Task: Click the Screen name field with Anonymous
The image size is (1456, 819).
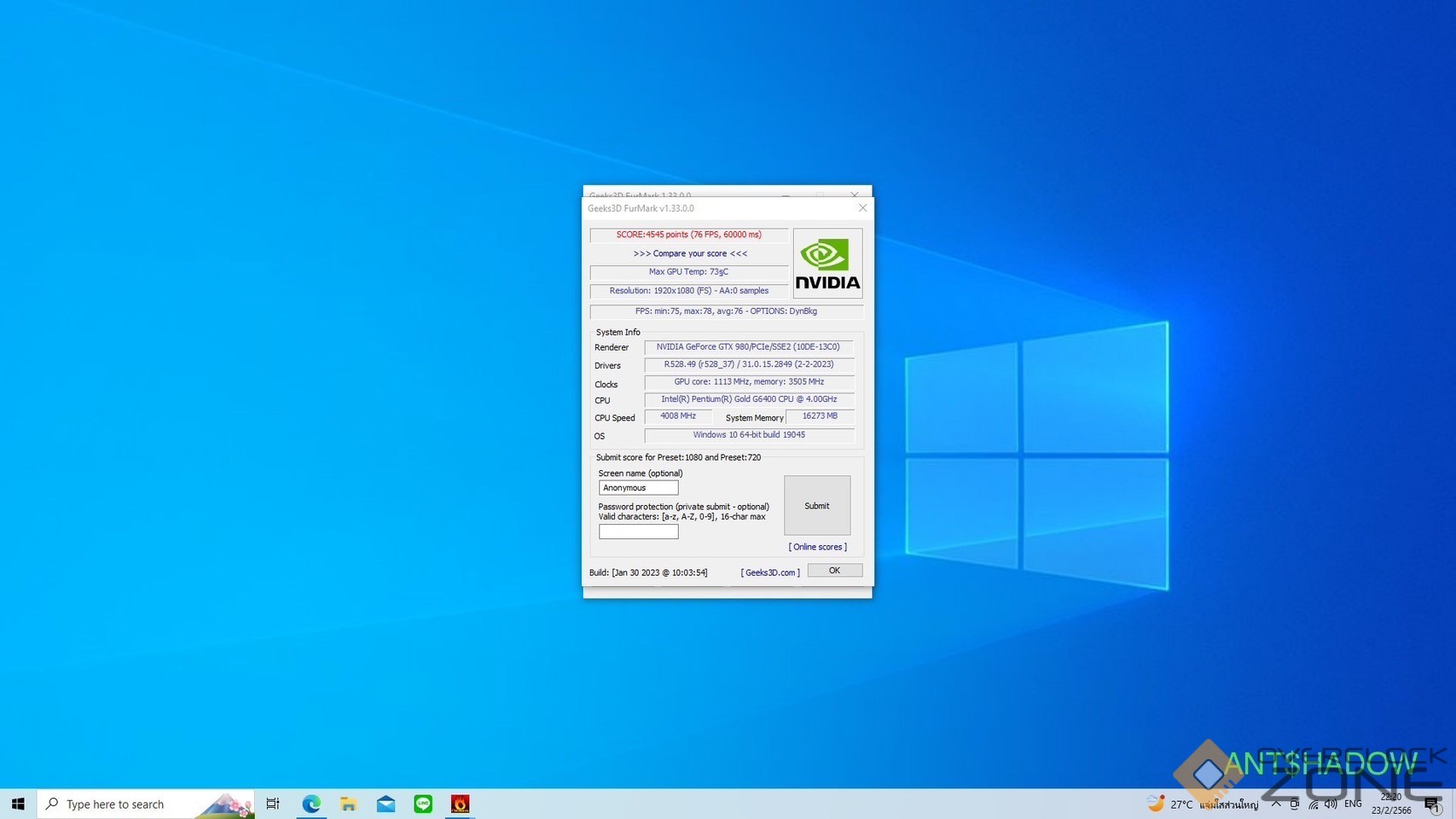Action: coord(638,488)
